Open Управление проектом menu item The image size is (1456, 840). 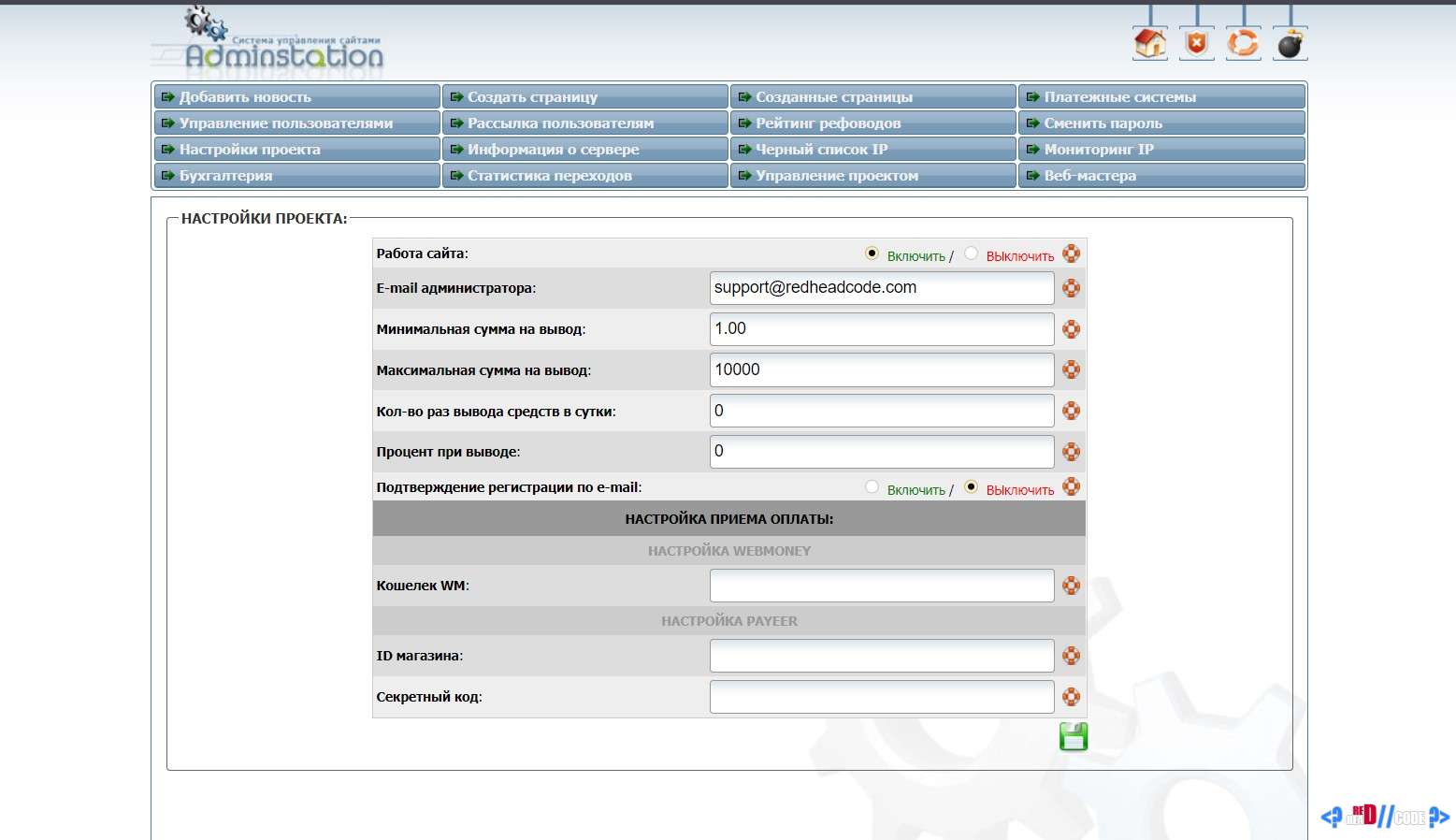coord(873,175)
